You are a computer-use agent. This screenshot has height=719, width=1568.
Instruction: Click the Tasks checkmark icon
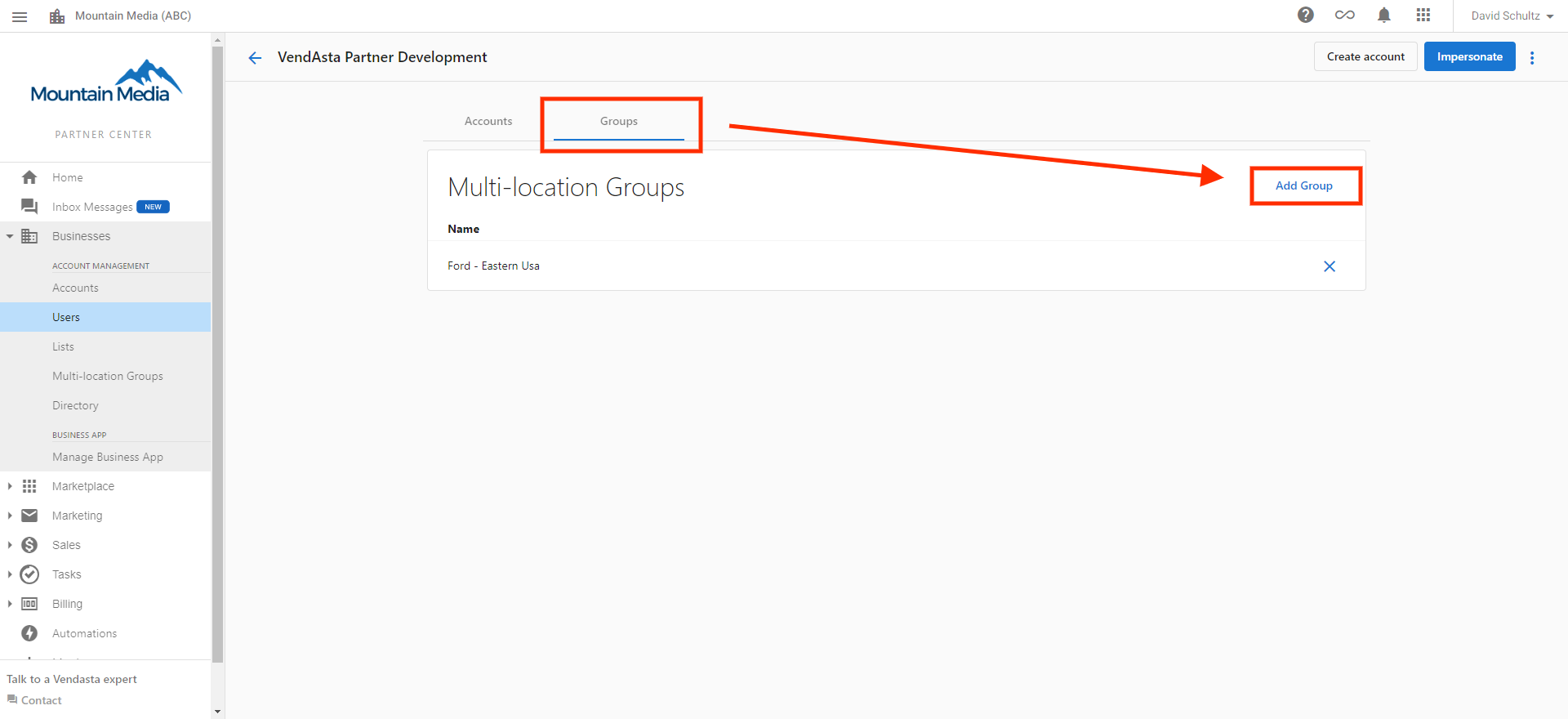point(29,574)
